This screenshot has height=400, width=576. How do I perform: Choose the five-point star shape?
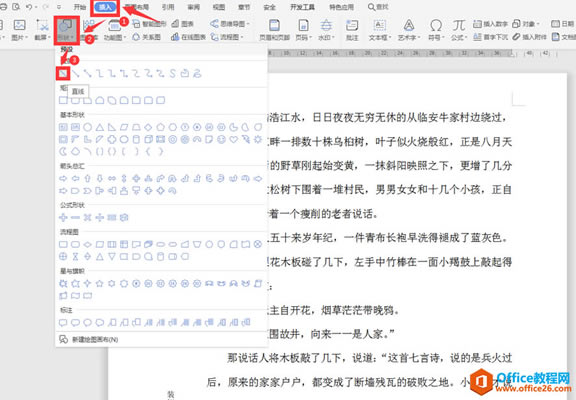[100, 283]
